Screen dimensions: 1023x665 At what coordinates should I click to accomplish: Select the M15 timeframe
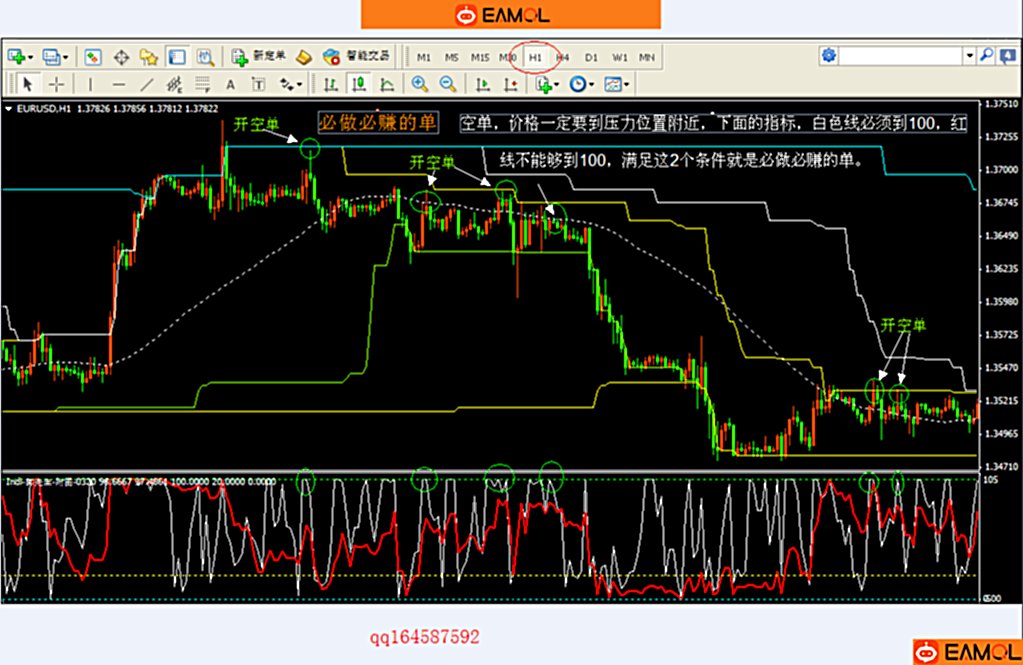[x=480, y=57]
